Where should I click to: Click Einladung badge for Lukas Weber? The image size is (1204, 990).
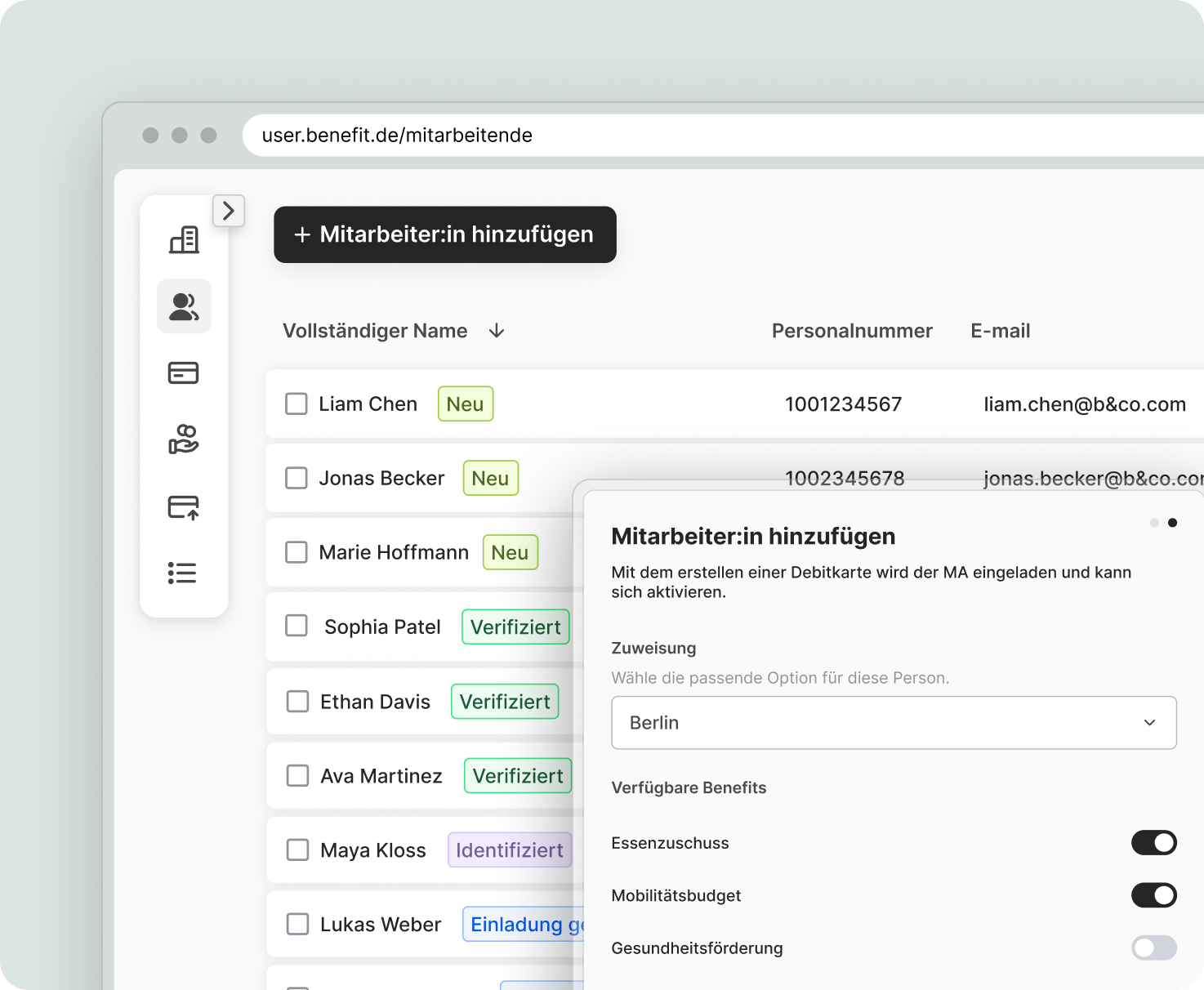tap(524, 925)
